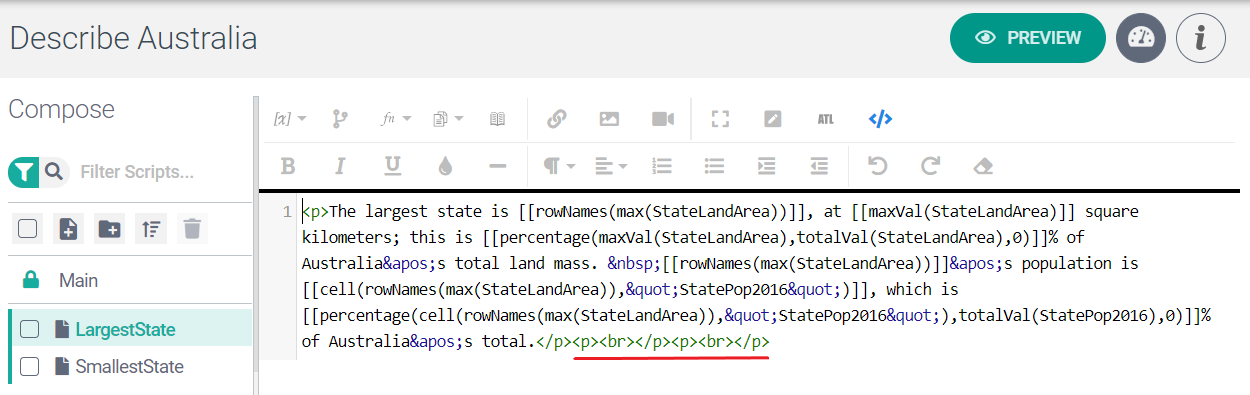Insert an image with picture icon
Screen dimensions: 1250x395
coord(609,119)
